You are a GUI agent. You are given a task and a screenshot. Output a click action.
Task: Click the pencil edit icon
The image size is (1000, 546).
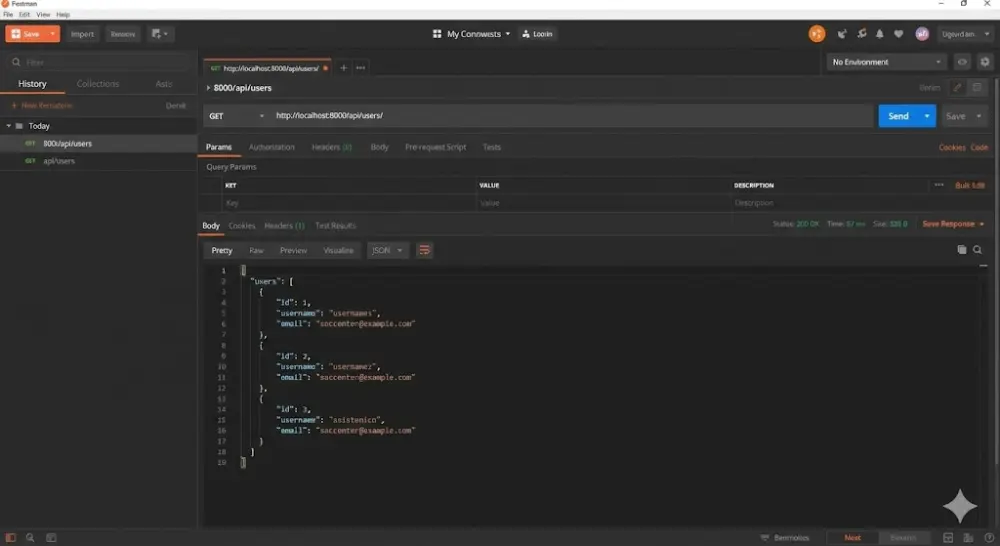click(x=957, y=87)
